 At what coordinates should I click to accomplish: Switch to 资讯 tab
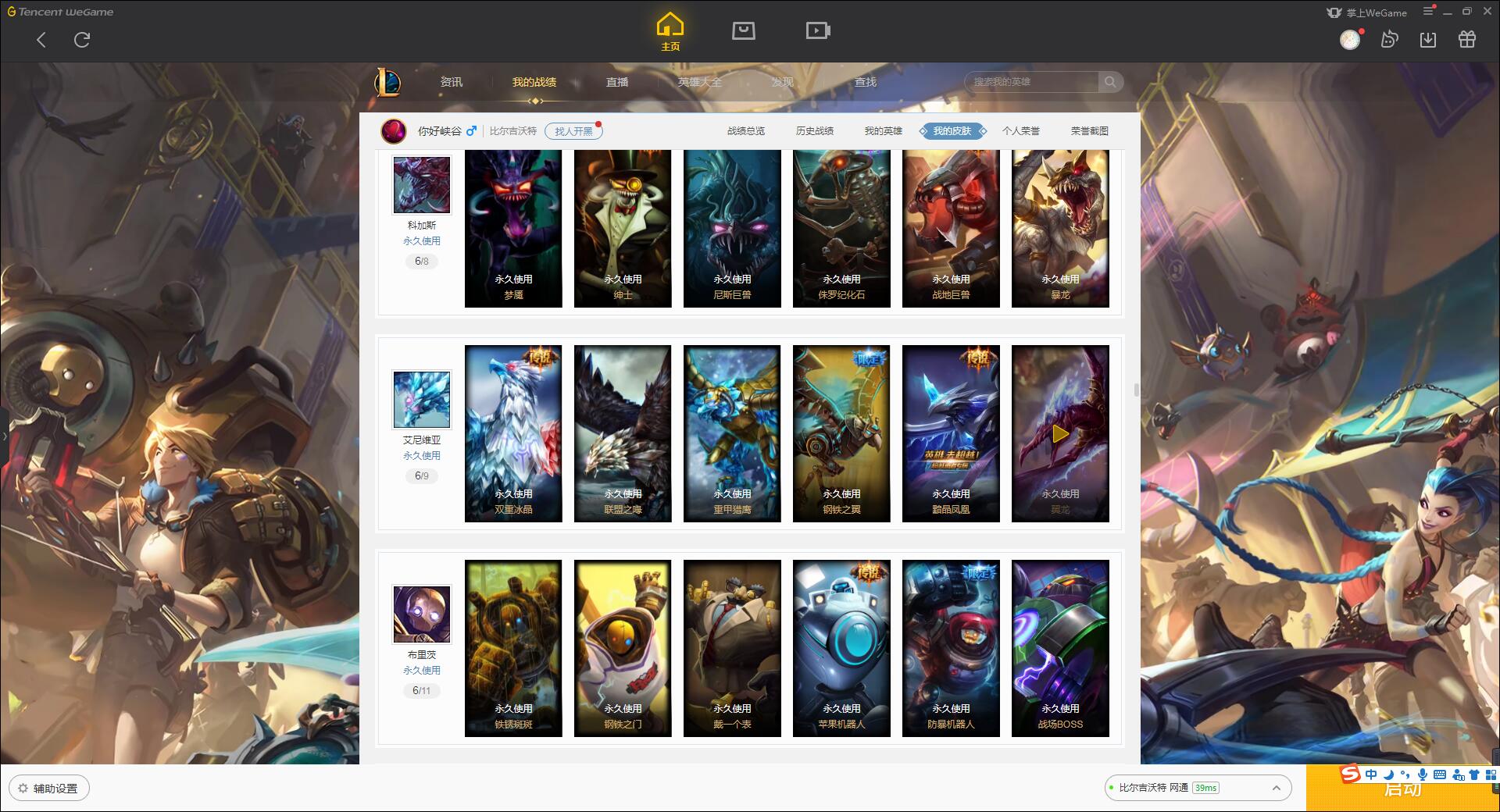tap(452, 82)
